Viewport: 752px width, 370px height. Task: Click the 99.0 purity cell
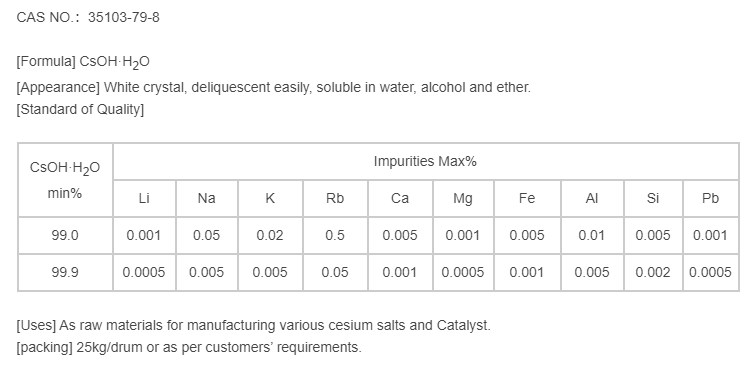pyautogui.click(x=65, y=235)
